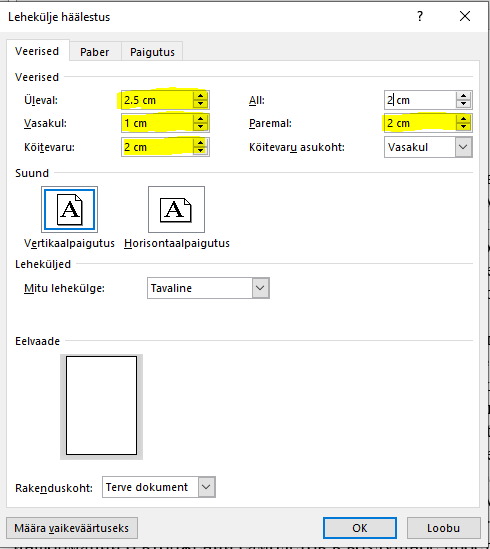Click into the Üleval margin field
The width and height of the screenshot is (490, 549).
pyautogui.click(x=157, y=100)
